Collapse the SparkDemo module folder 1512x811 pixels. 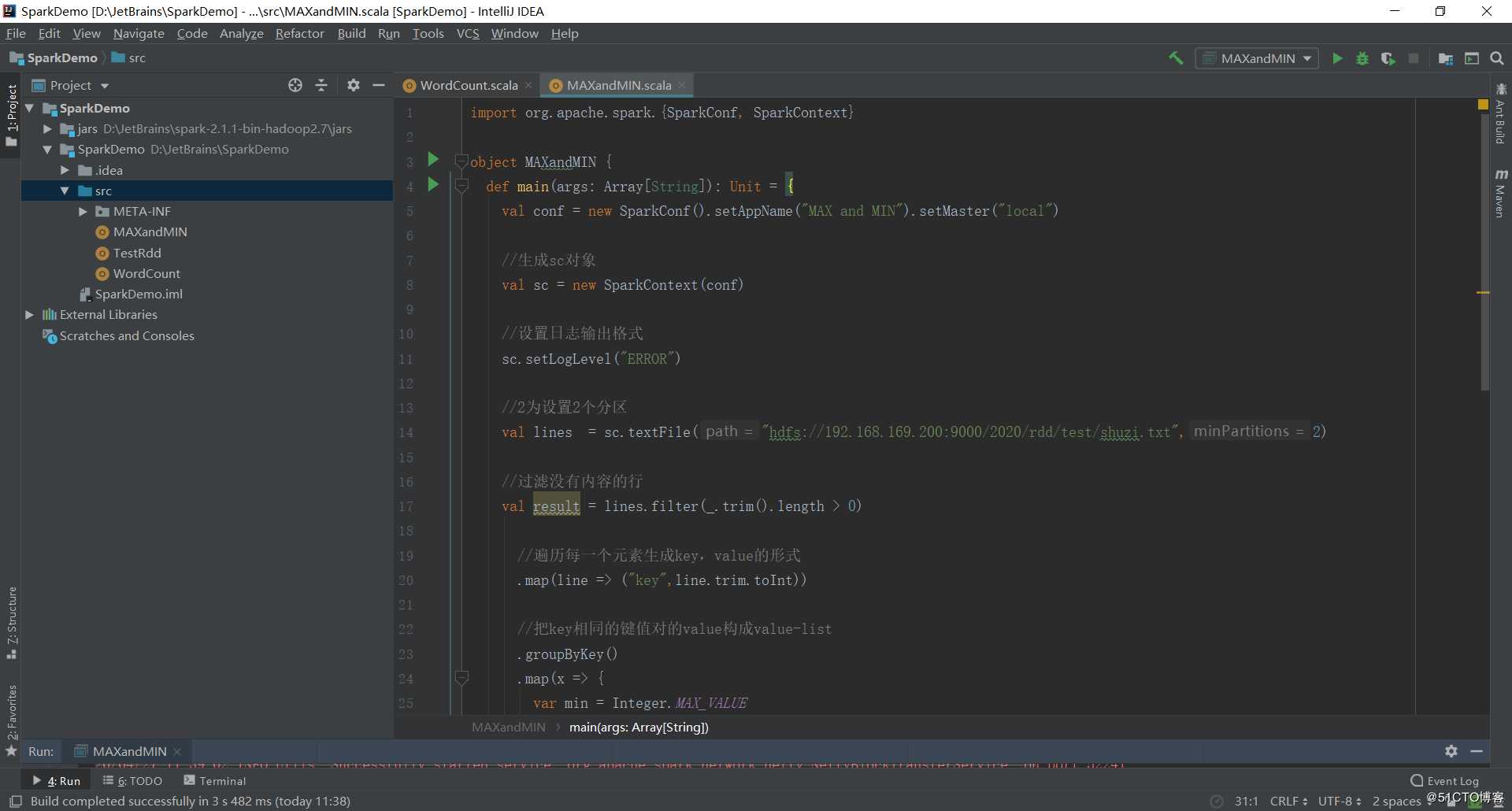click(47, 149)
